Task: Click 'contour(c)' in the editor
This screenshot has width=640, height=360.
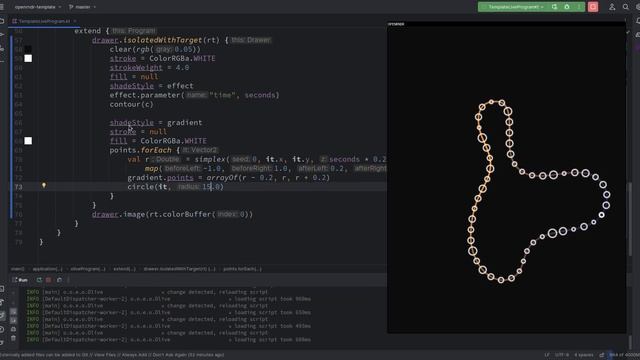Action: tap(131, 104)
